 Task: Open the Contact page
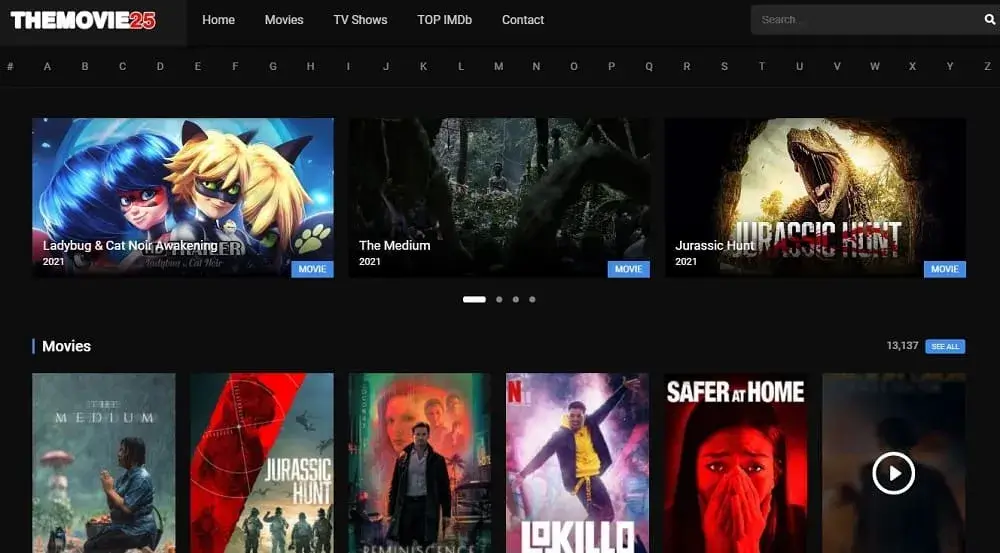[x=523, y=20]
